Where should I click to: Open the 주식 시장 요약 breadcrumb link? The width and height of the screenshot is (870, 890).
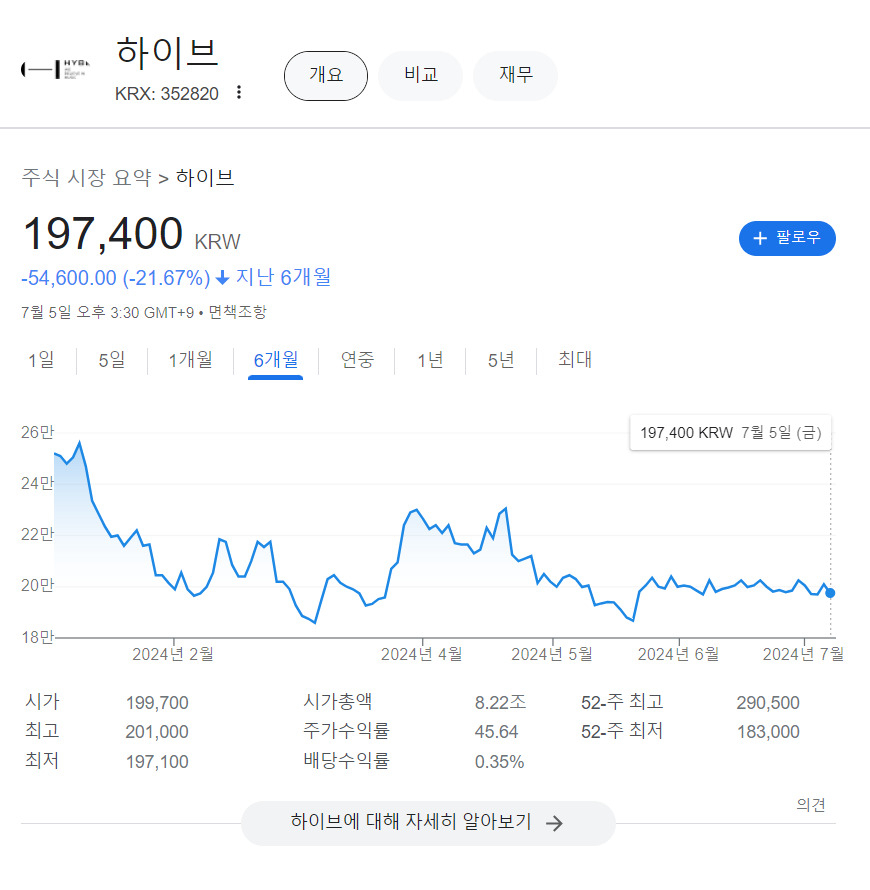pos(86,178)
